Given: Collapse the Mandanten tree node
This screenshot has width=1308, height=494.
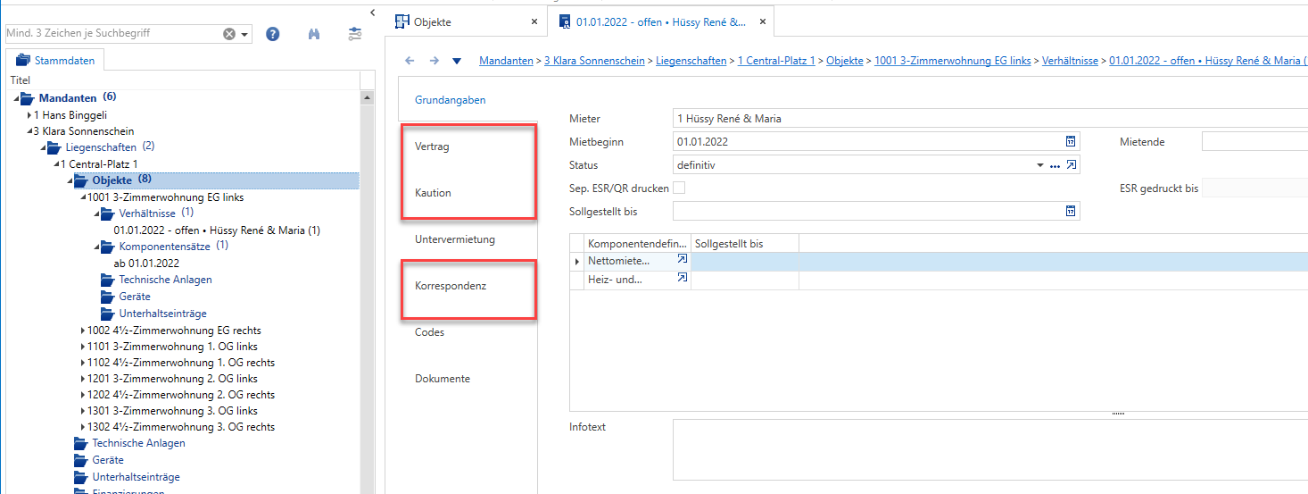Looking at the screenshot, I should 17,98.
